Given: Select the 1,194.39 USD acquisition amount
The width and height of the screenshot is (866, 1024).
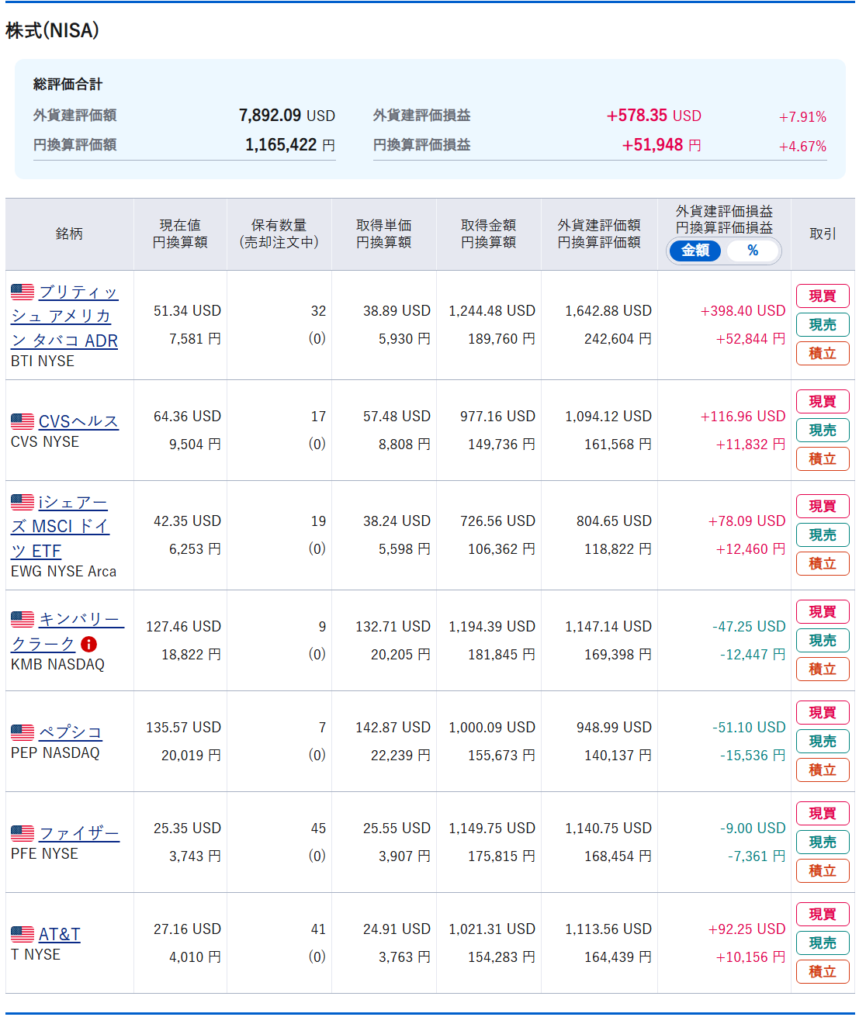Looking at the screenshot, I should (492, 626).
